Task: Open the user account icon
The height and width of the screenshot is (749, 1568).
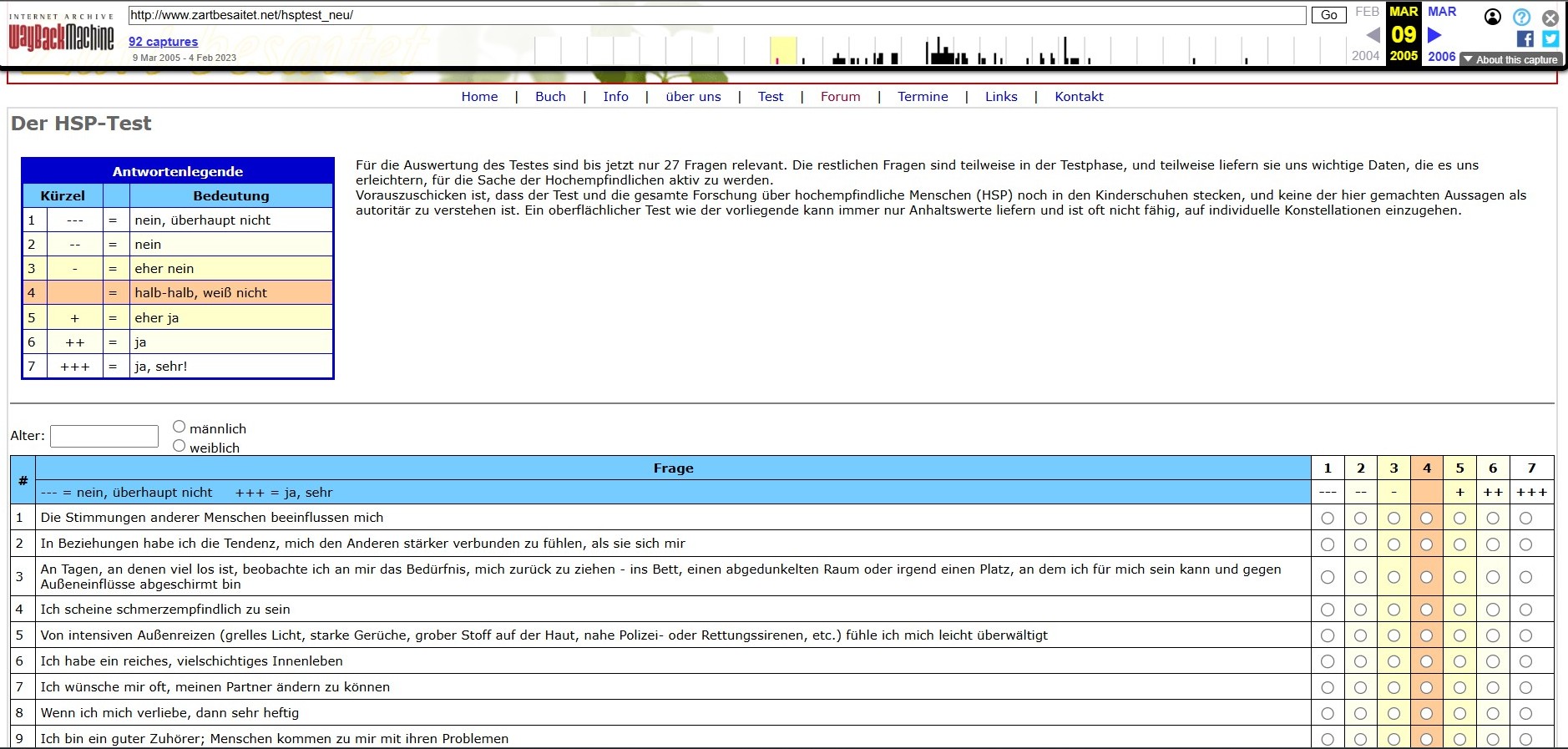Action: coord(1492,17)
